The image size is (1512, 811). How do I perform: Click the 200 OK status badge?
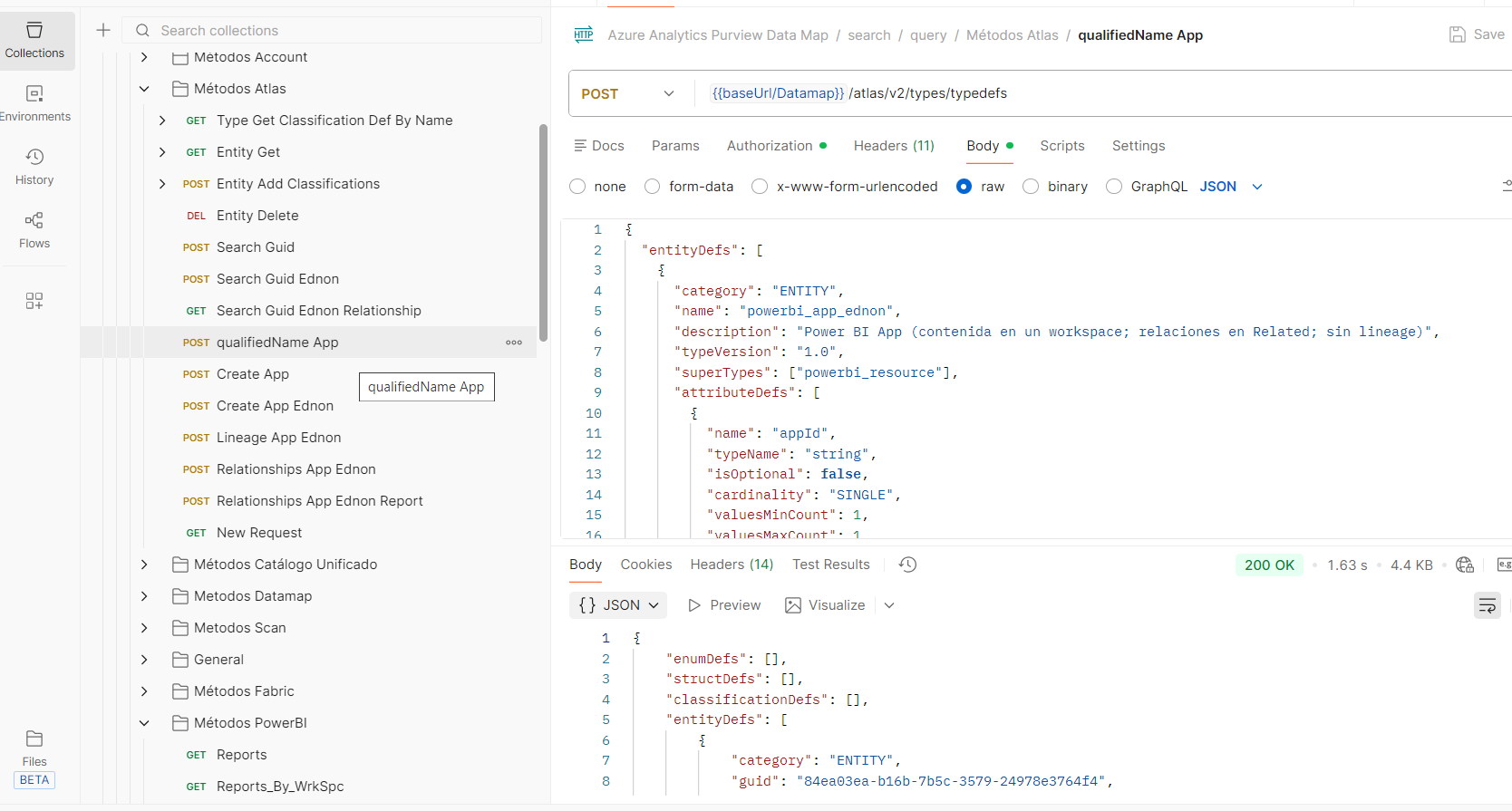coord(1269,565)
